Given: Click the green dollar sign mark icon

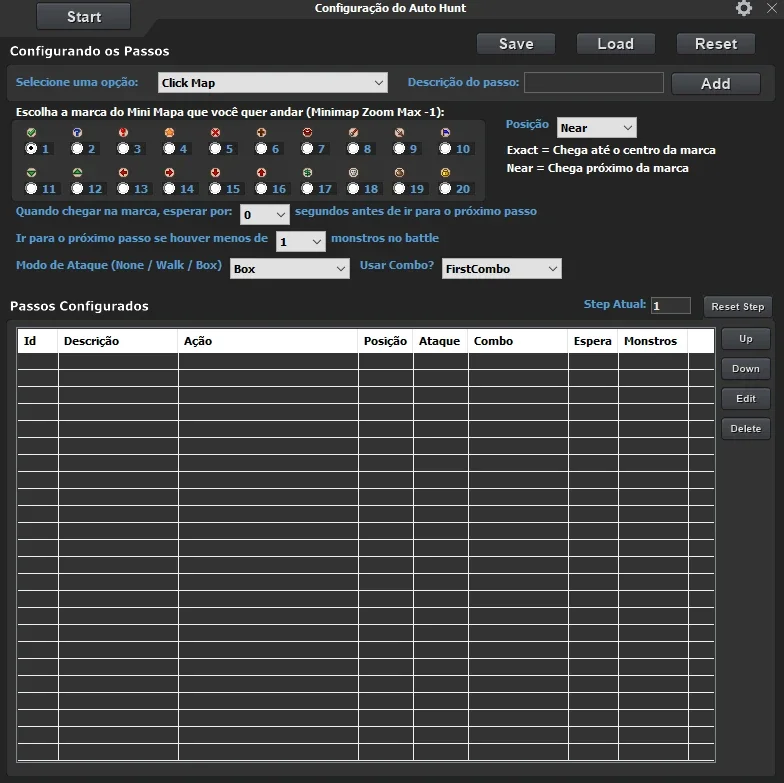Looking at the screenshot, I should (308, 172).
